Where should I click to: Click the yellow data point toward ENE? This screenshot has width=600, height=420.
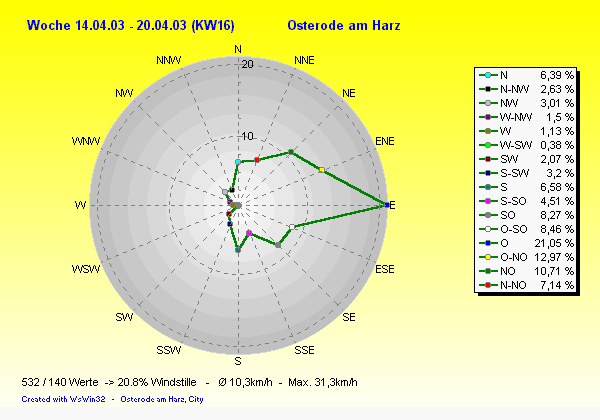(321, 170)
